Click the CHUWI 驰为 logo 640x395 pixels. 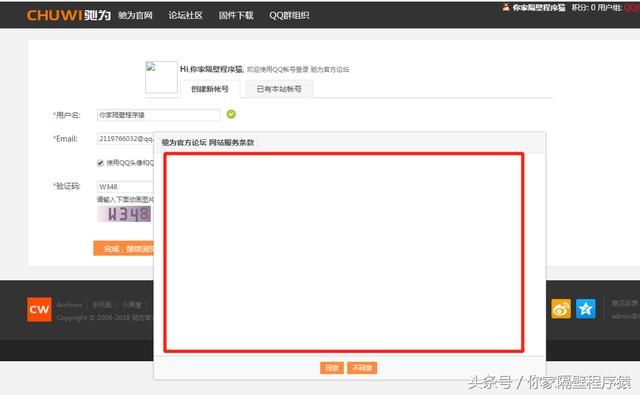pos(69,15)
